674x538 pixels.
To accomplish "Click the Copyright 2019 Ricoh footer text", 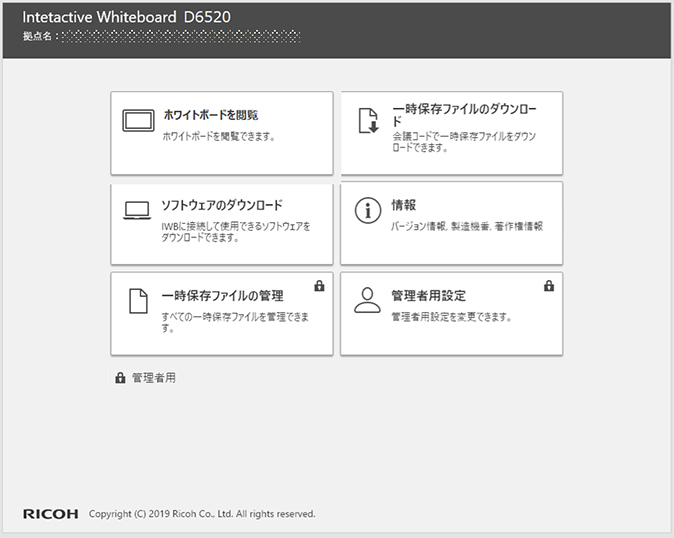I will pyautogui.click(x=202, y=514).
